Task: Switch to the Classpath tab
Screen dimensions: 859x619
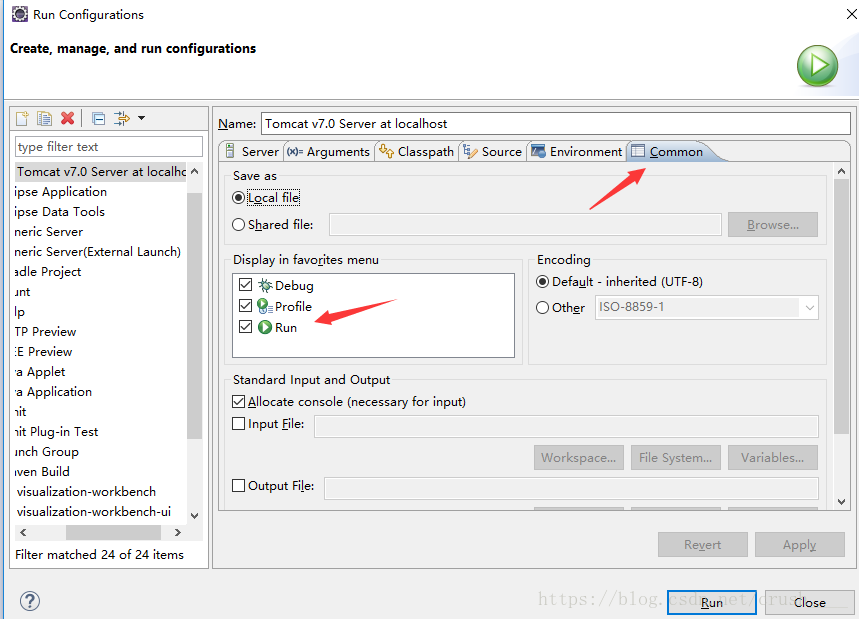Action: point(416,152)
